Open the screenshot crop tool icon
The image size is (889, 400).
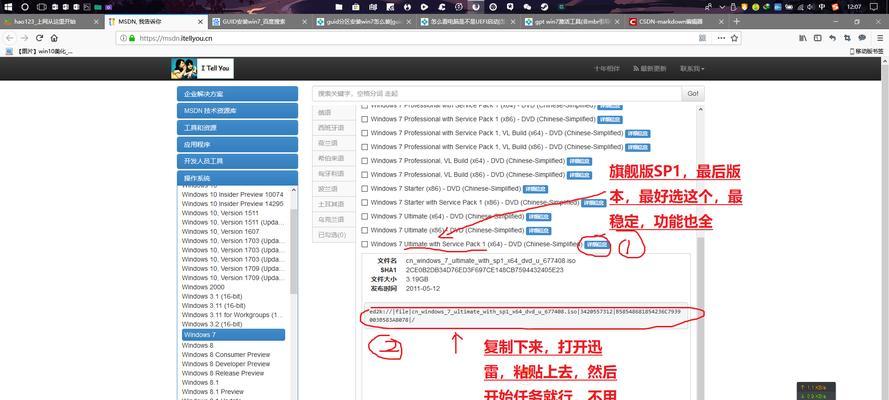tap(847, 38)
